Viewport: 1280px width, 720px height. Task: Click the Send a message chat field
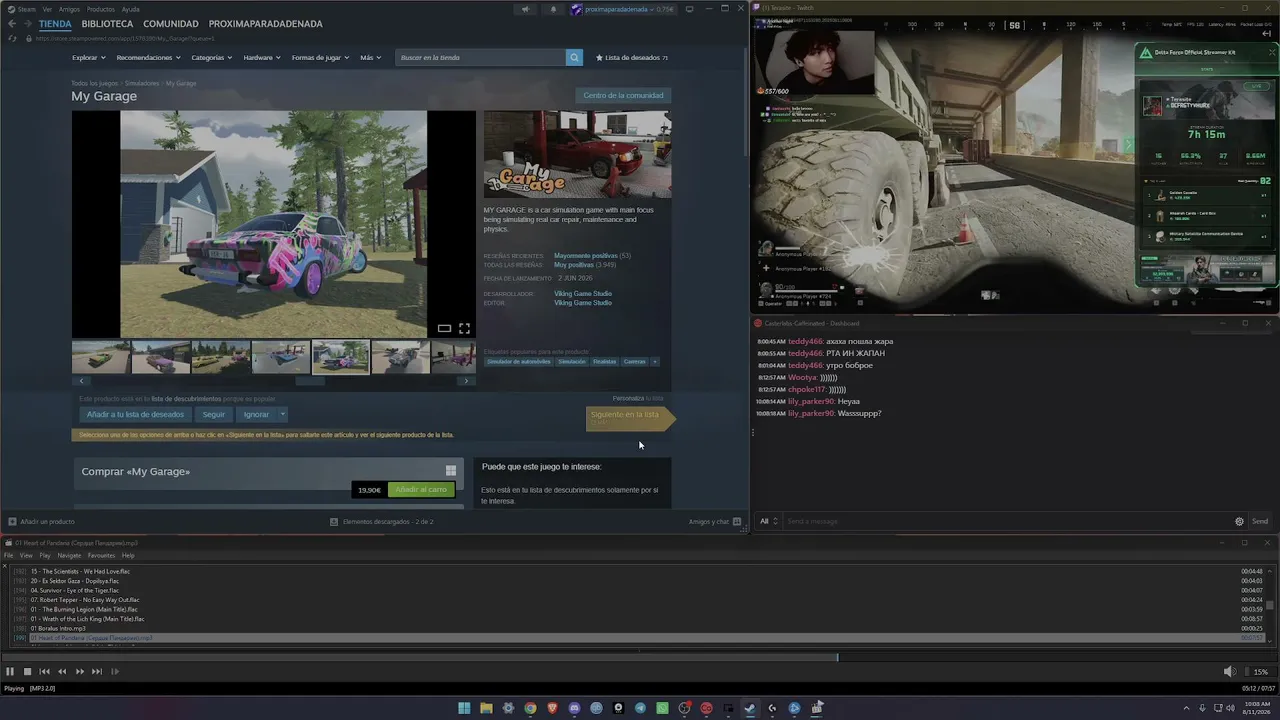(1007, 521)
